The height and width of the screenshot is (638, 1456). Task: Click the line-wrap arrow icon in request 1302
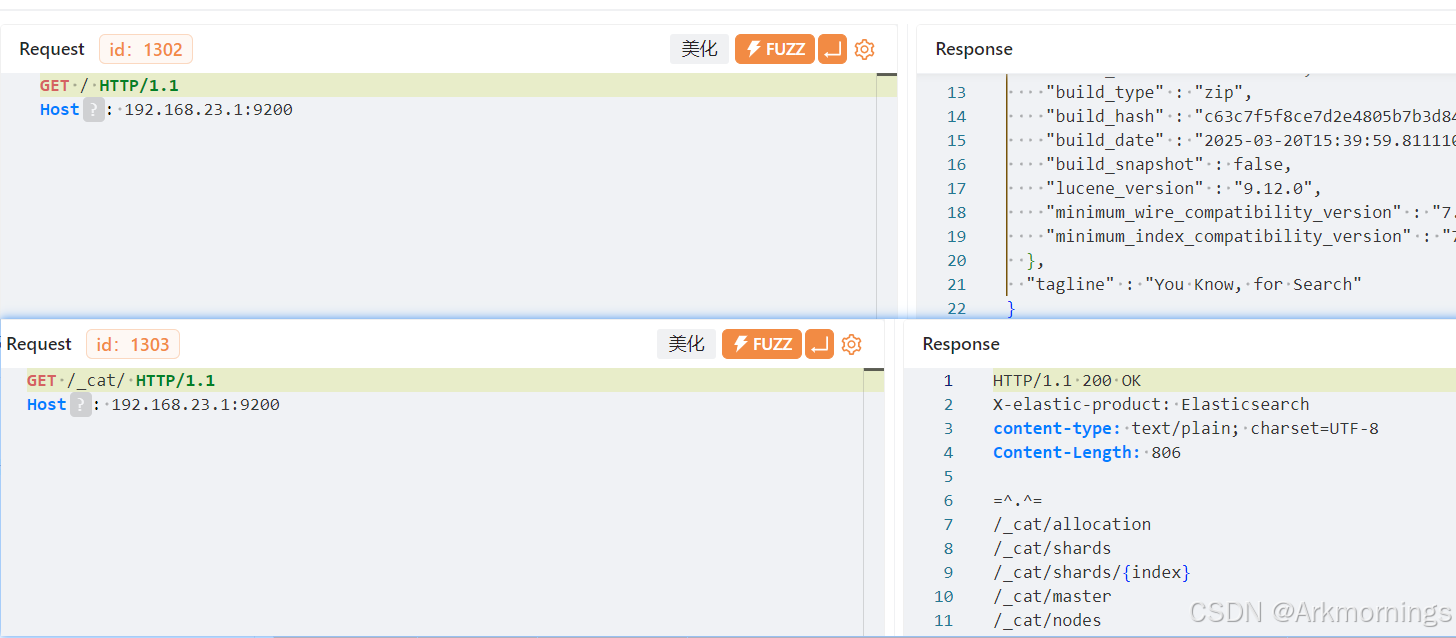pos(832,49)
